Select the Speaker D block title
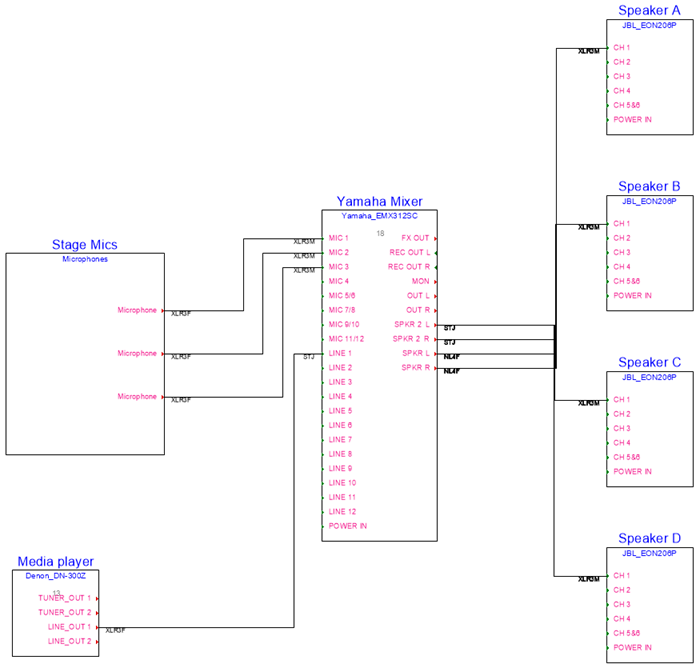 coord(650,538)
